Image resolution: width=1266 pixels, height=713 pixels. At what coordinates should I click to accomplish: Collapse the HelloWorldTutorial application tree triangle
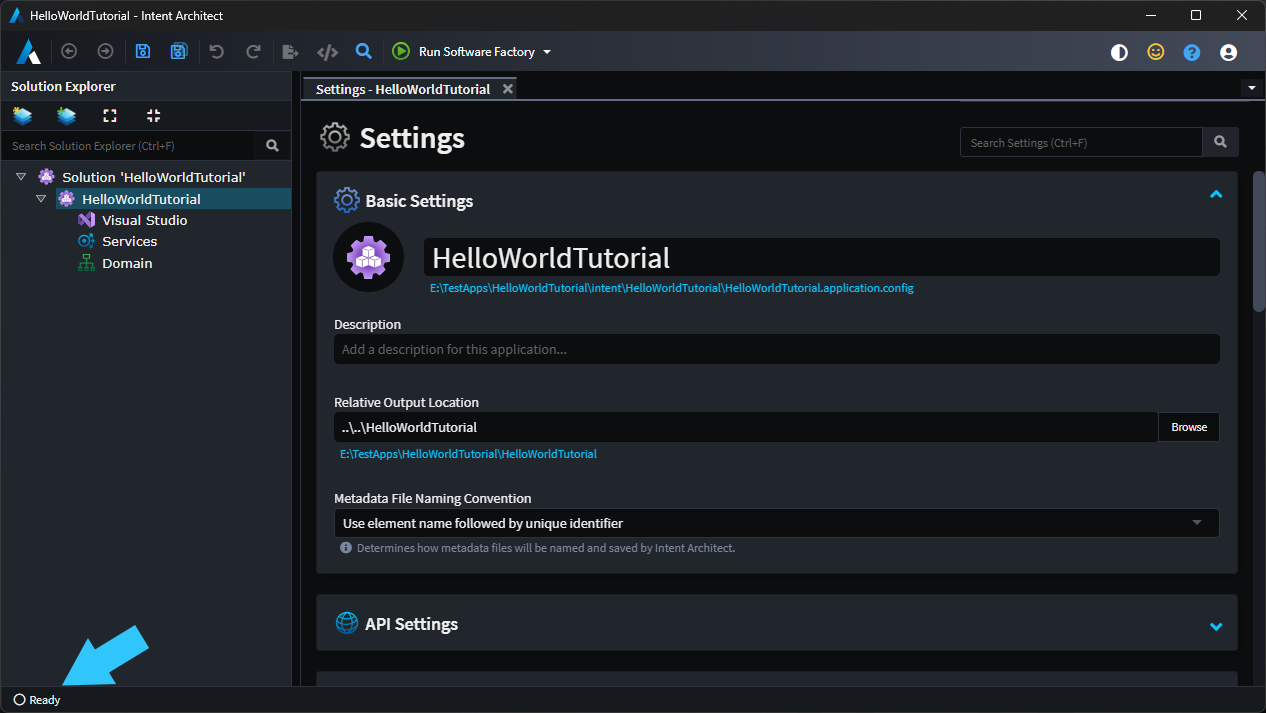41,199
